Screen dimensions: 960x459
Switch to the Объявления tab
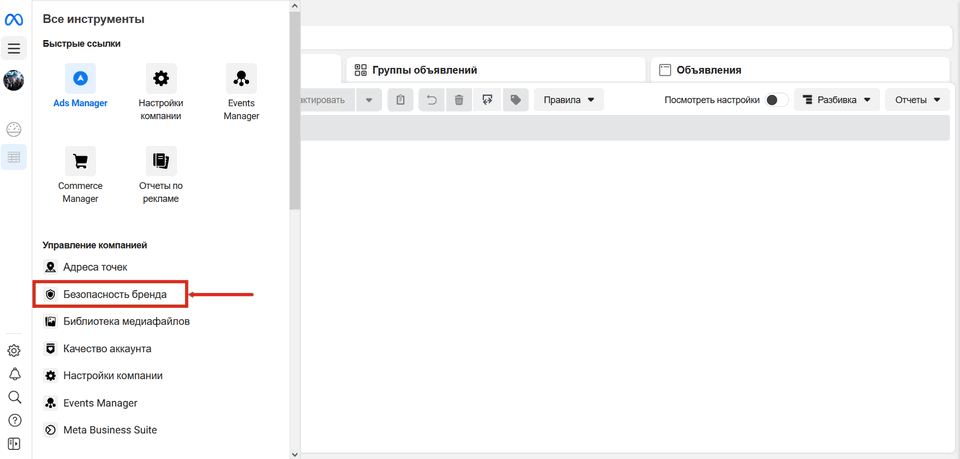(800, 70)
